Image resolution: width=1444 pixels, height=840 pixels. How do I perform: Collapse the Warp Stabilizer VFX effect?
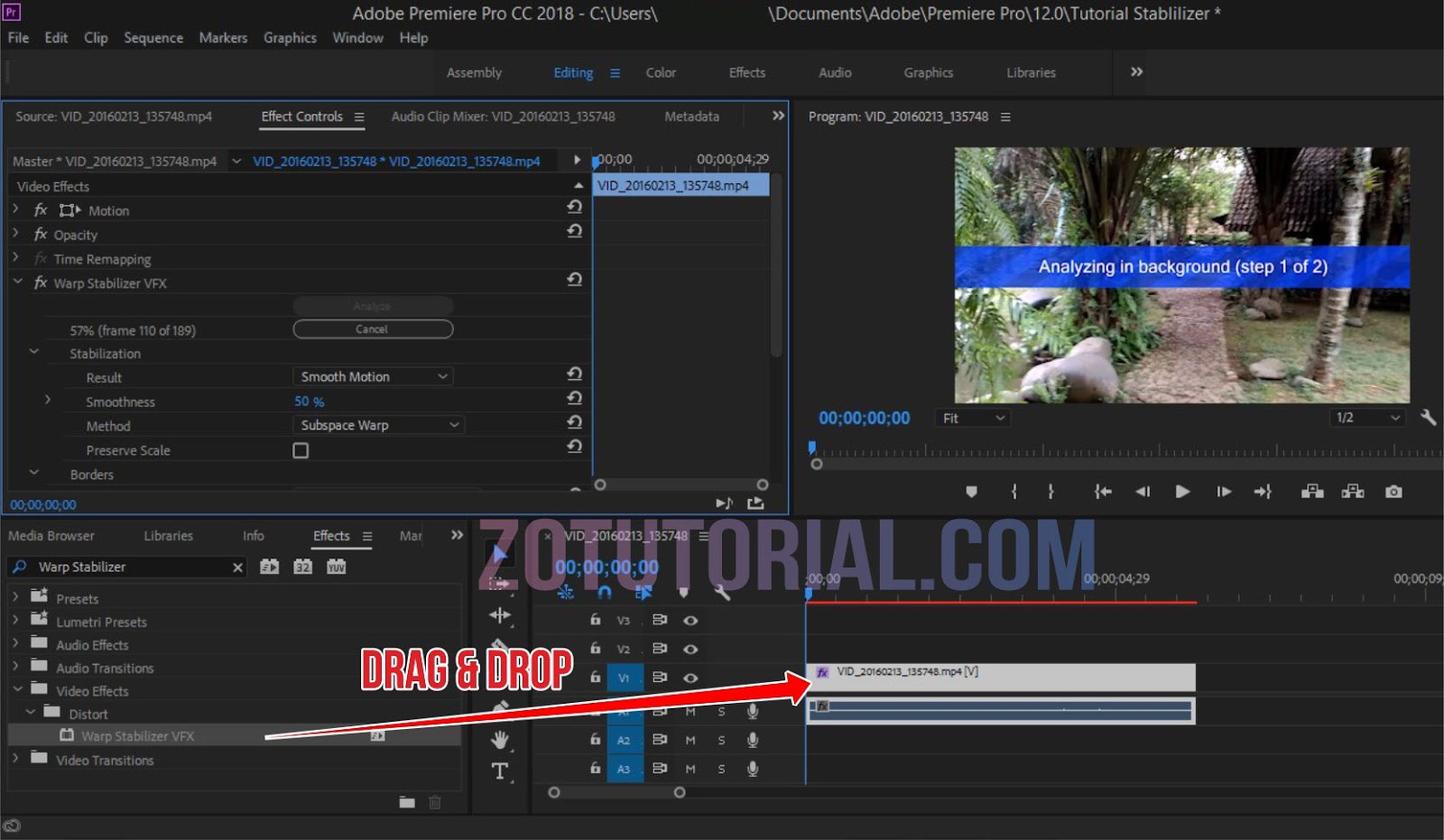click(x=16, y=282)
